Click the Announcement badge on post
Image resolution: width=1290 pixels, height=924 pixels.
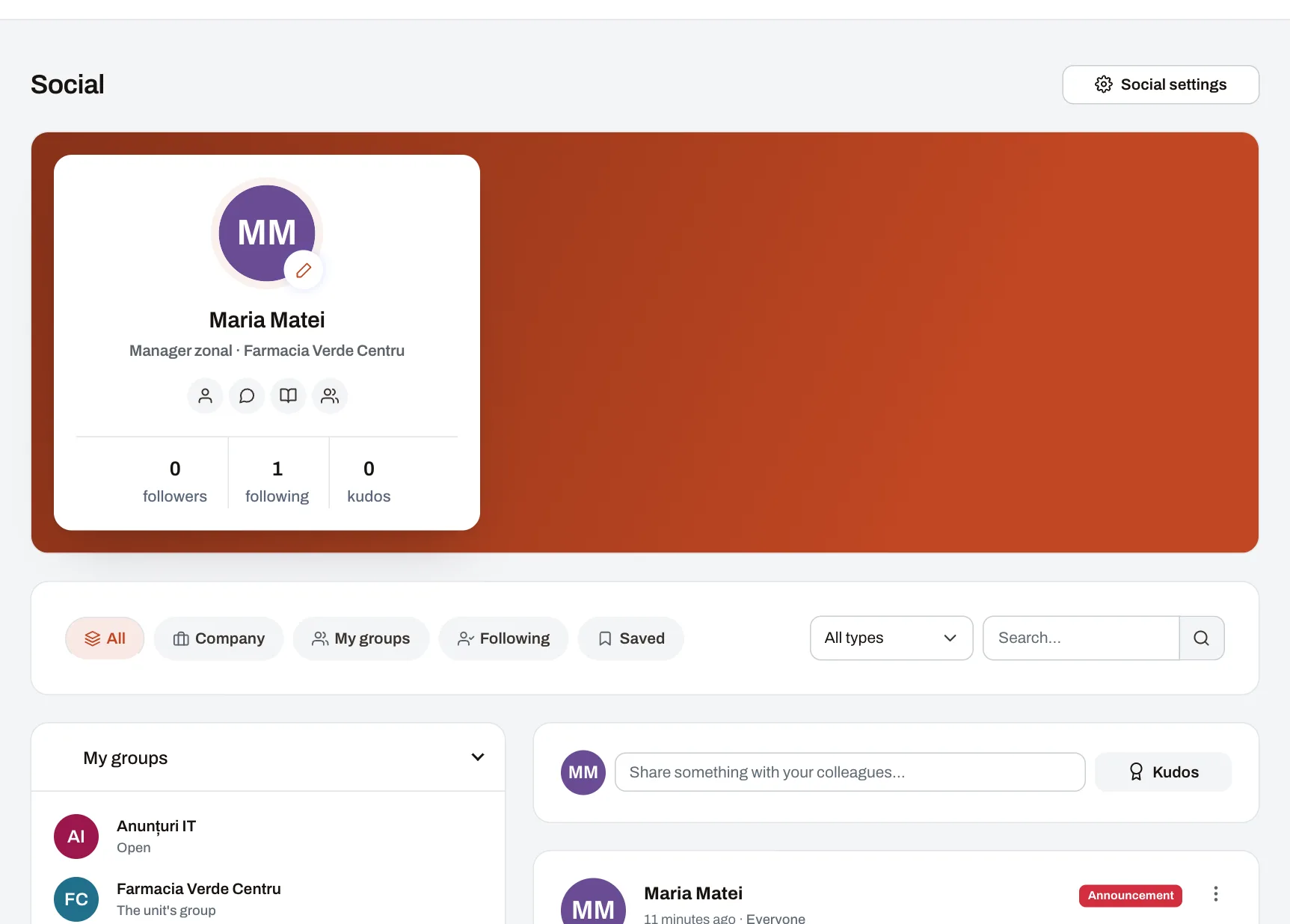click(1131, 896)
